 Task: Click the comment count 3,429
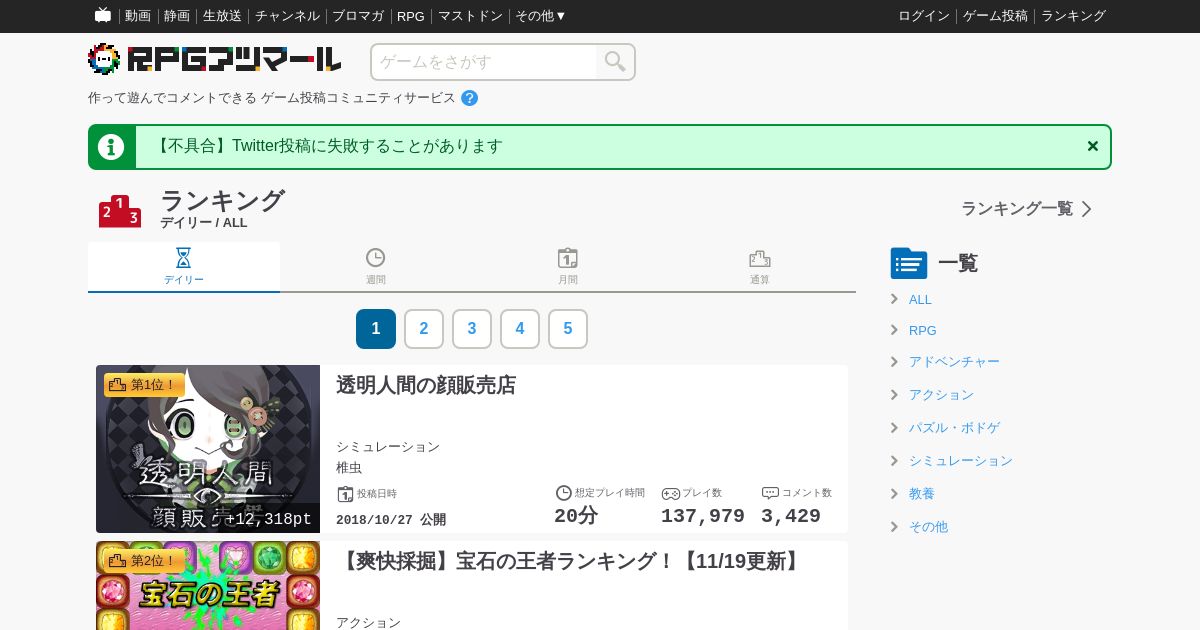[791, 516]
